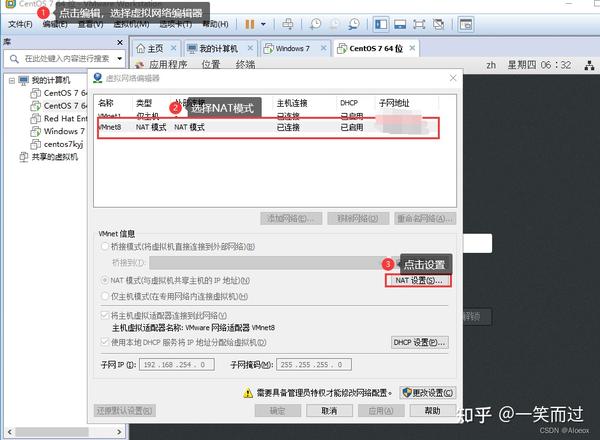This screenshot has height=440, width=600.
Task: Toggle the use local DHCP service checkbox
Action: tap(104, 342)
